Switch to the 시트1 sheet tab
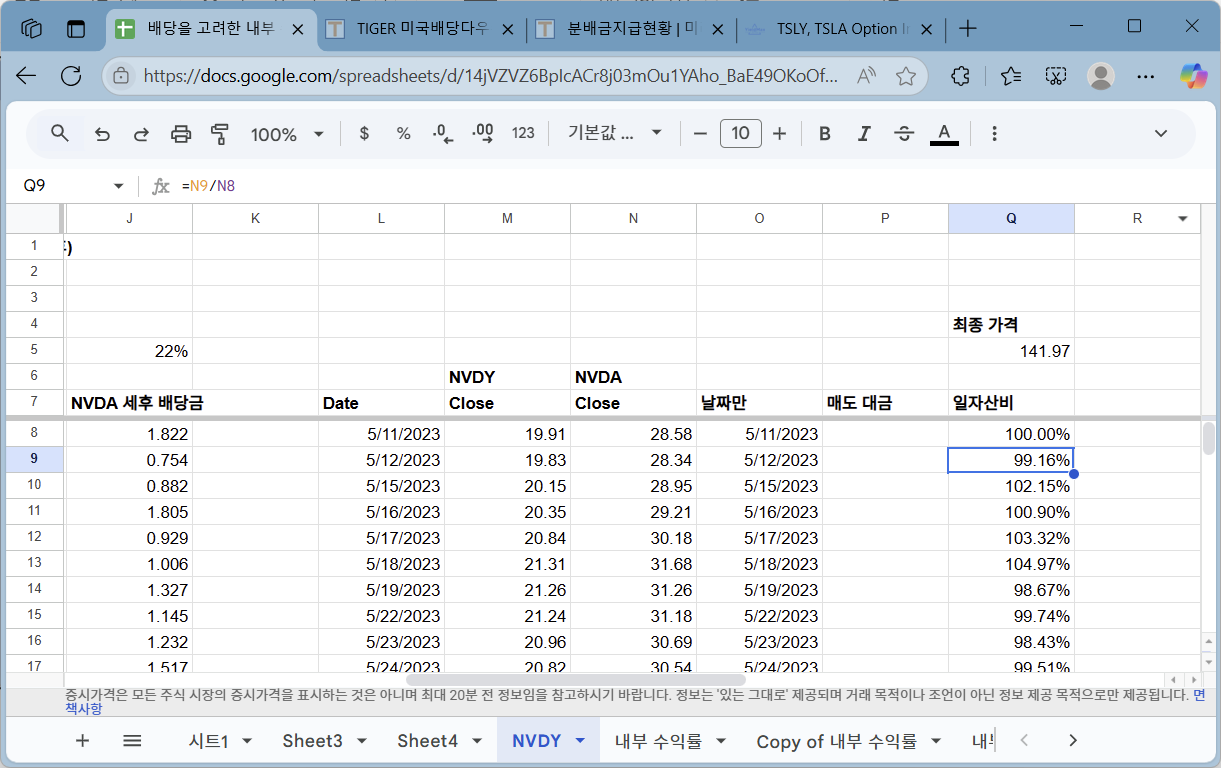Viewport: 1221px width, 768px height. (209, 741)
